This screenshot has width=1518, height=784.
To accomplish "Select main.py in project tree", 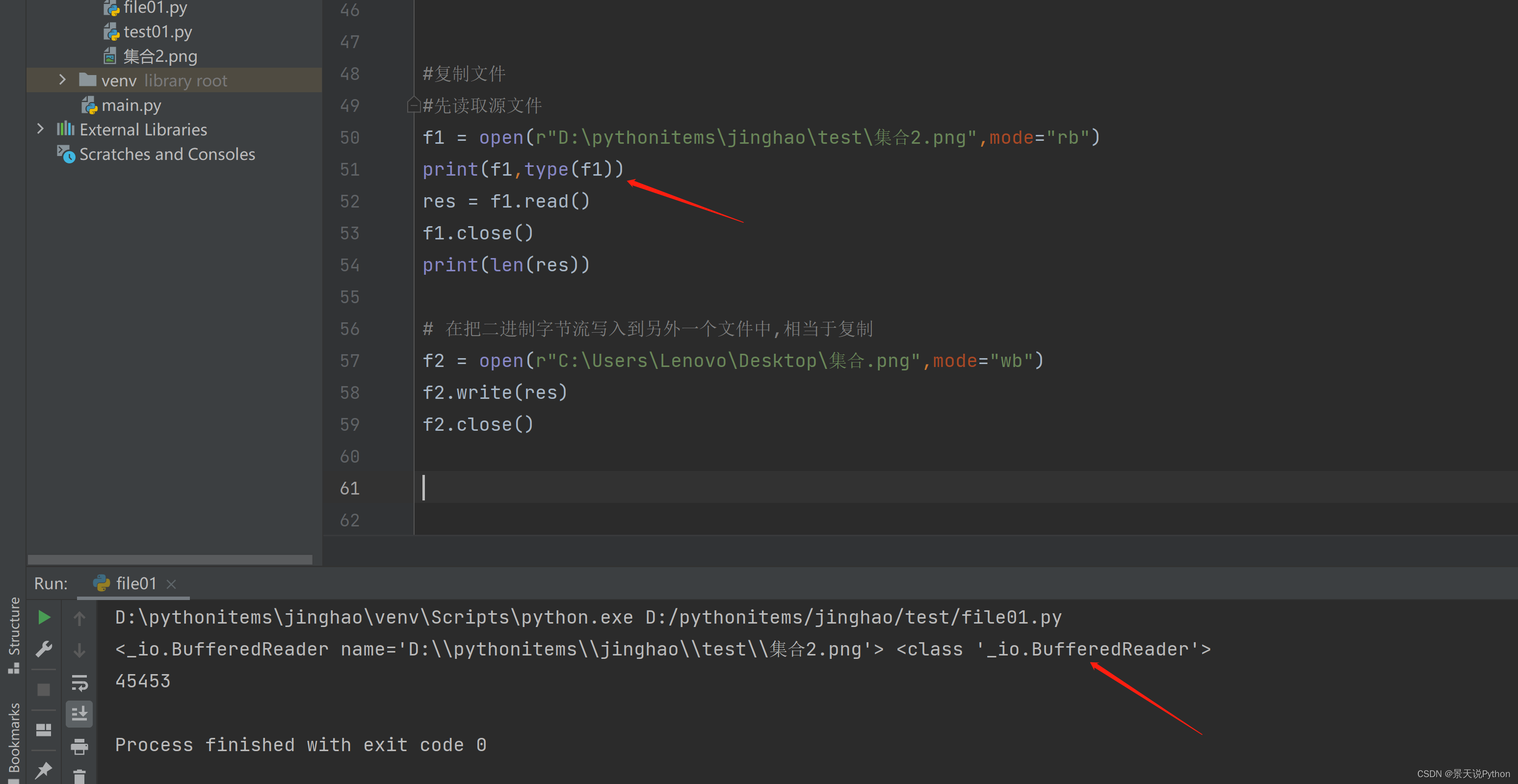I will point(131,105).
